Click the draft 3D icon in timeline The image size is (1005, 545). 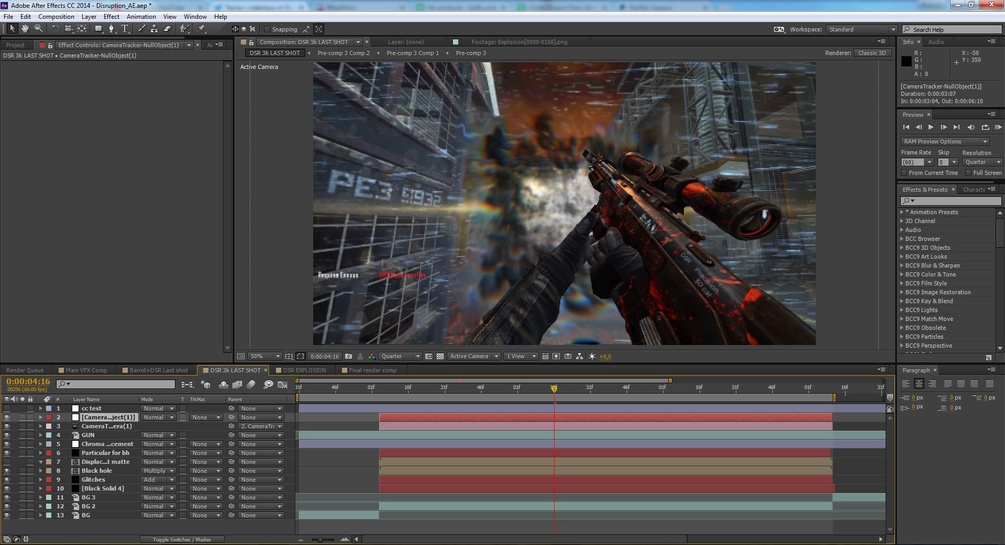(206, 385)
